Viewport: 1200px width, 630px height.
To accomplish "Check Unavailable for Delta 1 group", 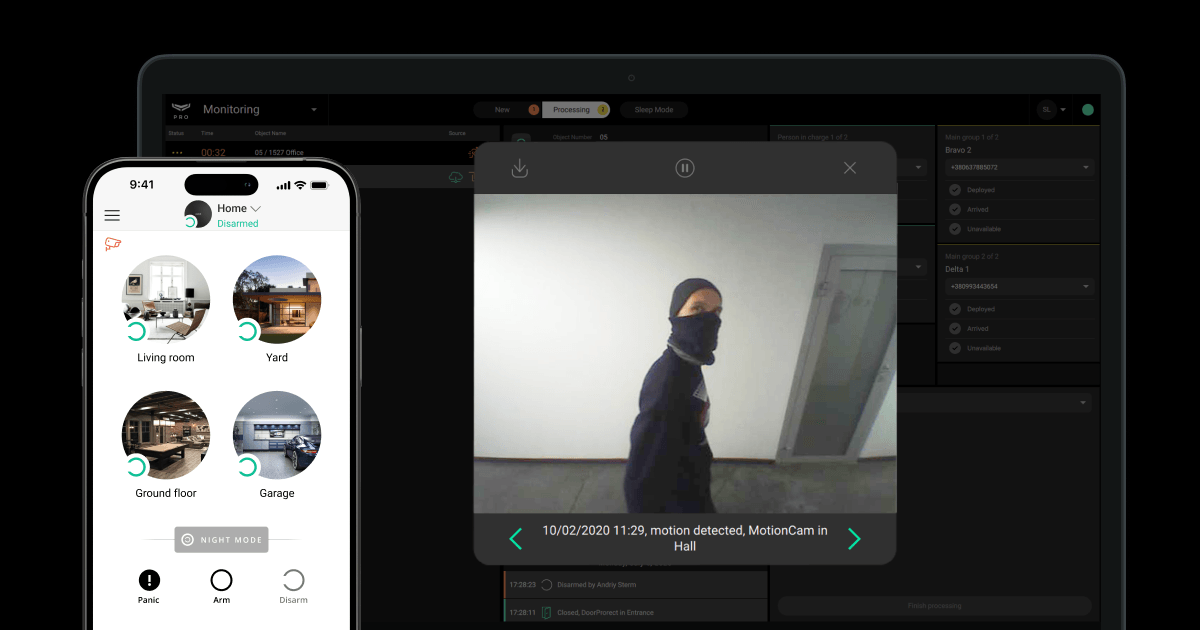I will [x=955, y=348].
